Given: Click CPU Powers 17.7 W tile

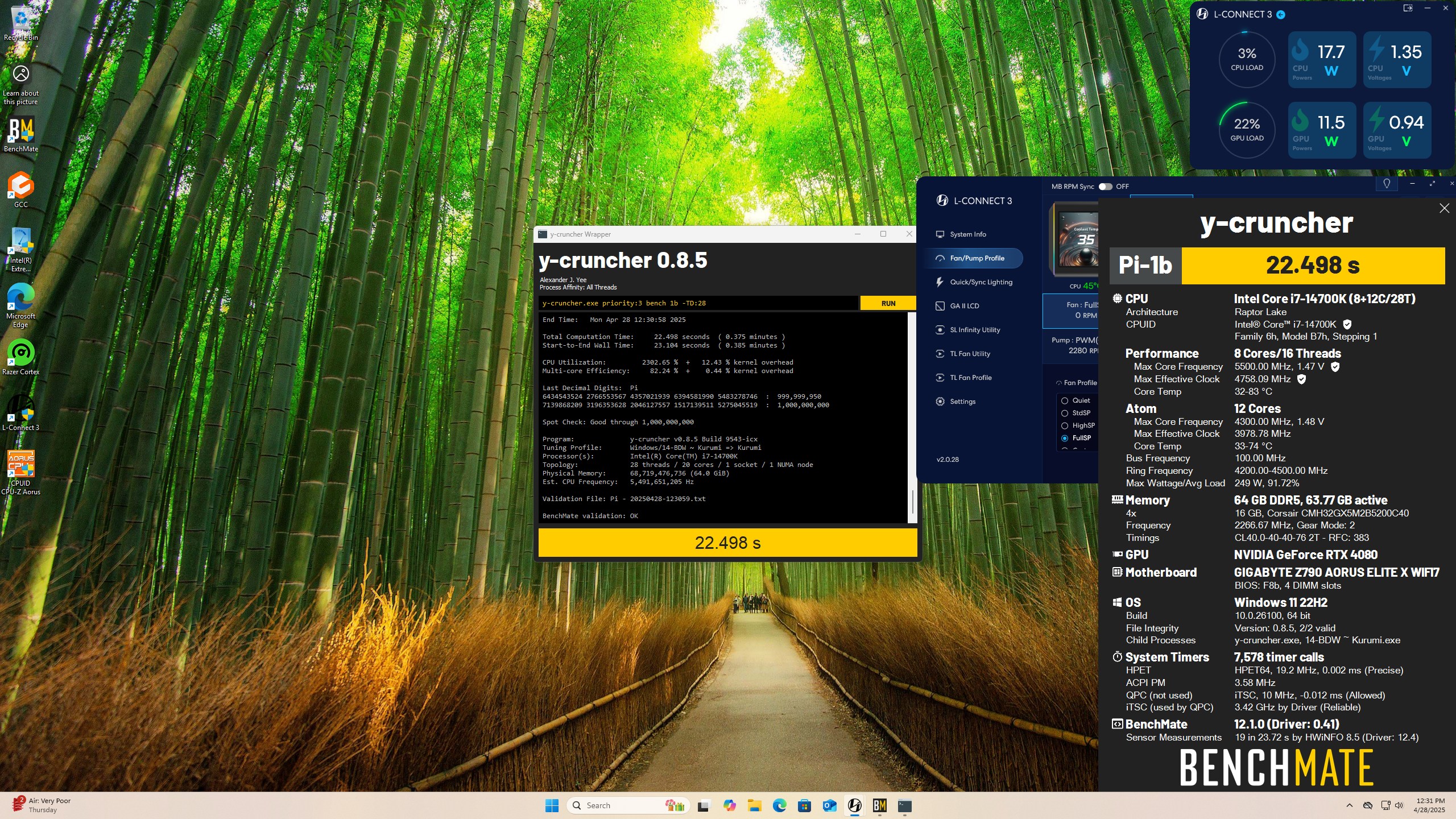Looking at the screenshot, I should tap(1322, 60).
